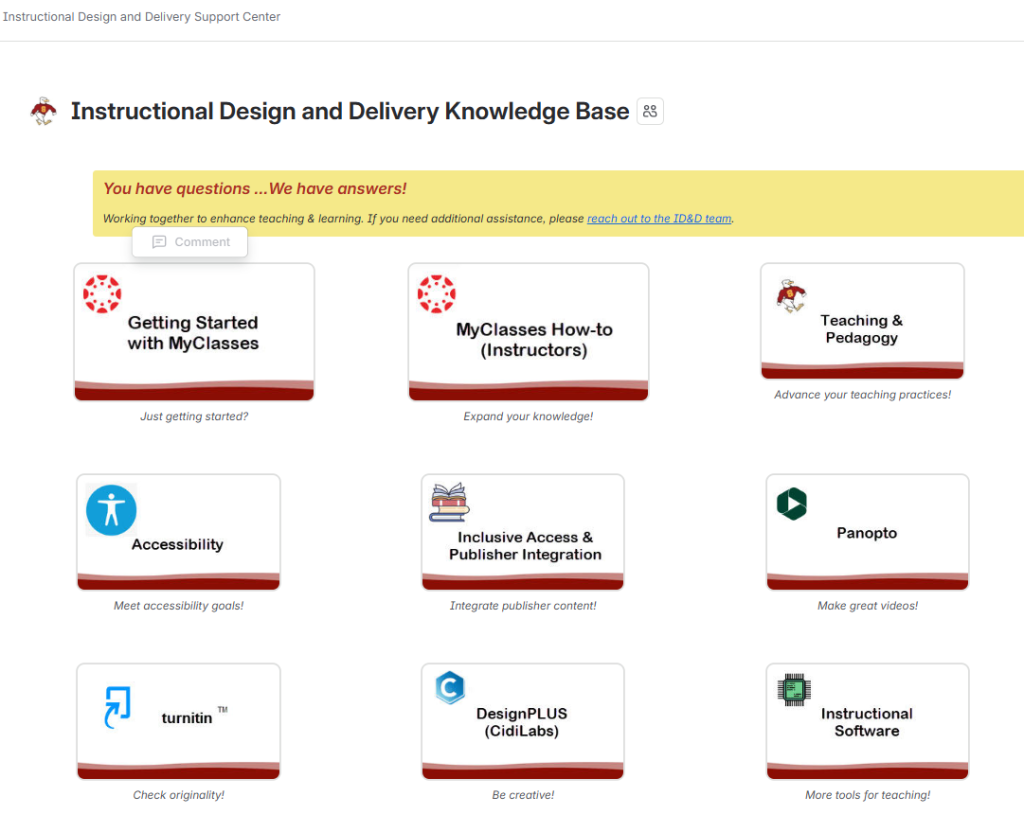Click the stacked books icon on Inclusive Access card
The width and height of the screenshot is (1024, 814).
pyautogui.click(x=449, y=502)
